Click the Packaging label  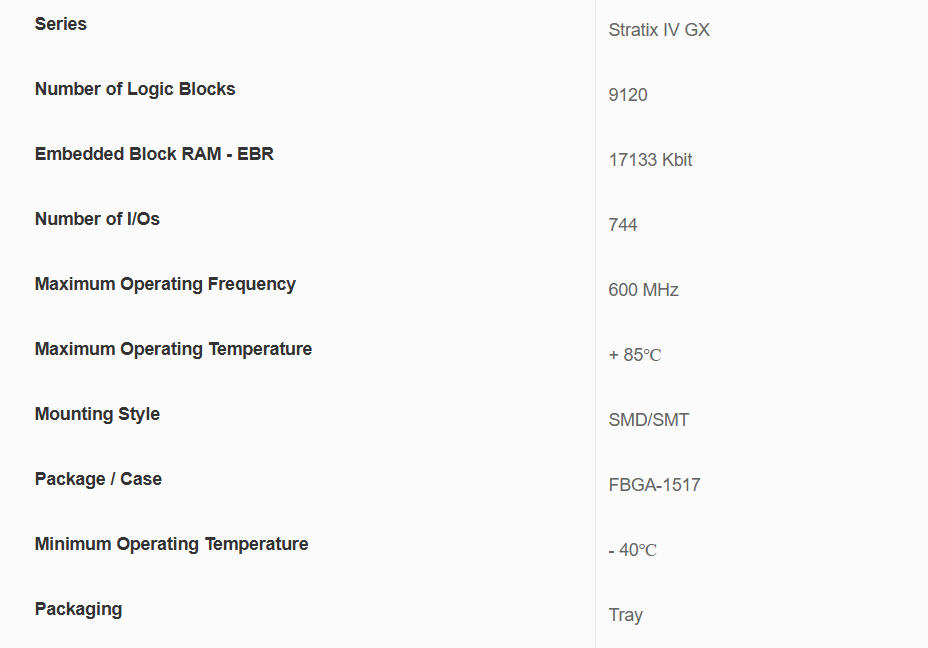[x=78, y=609]
